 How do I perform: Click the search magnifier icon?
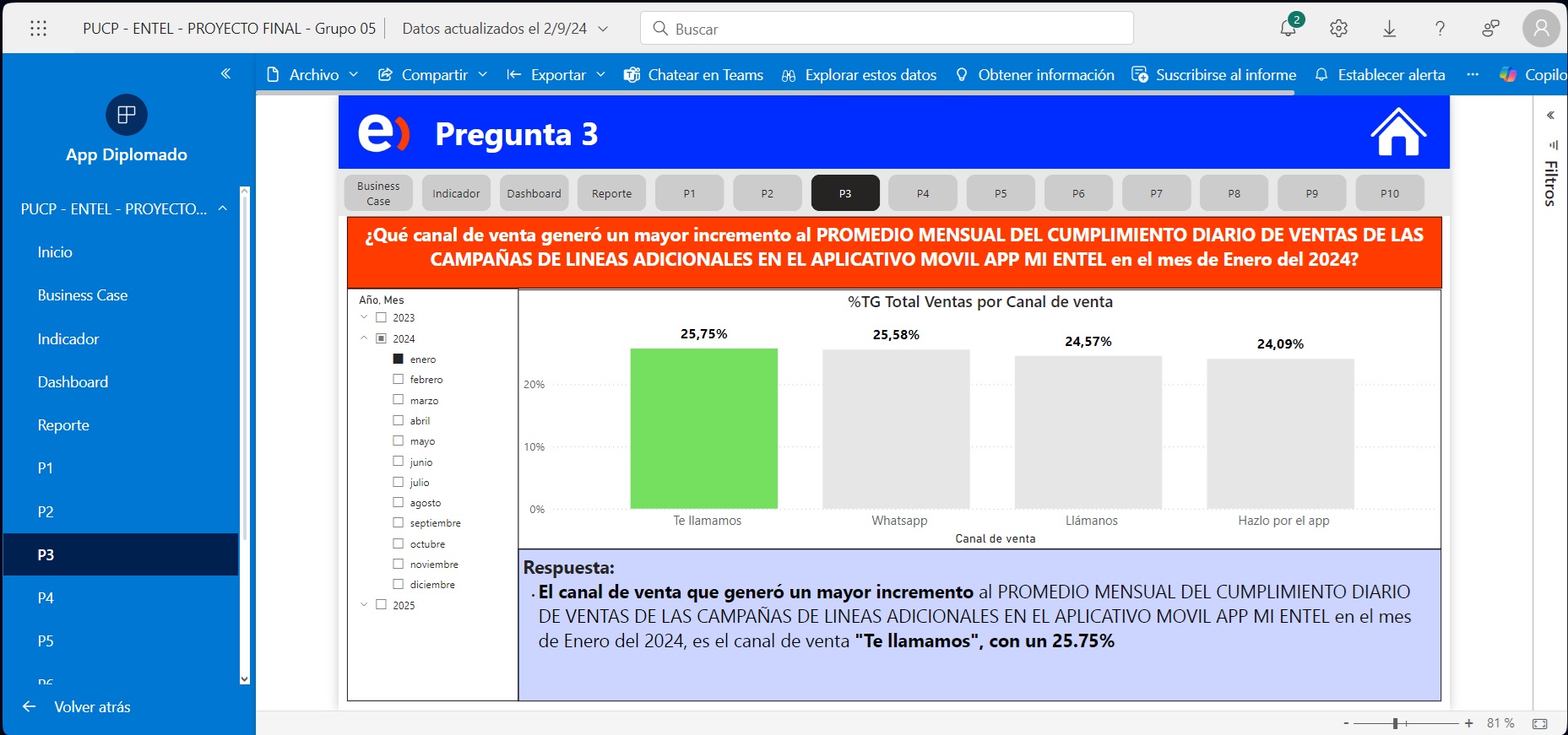660,29
